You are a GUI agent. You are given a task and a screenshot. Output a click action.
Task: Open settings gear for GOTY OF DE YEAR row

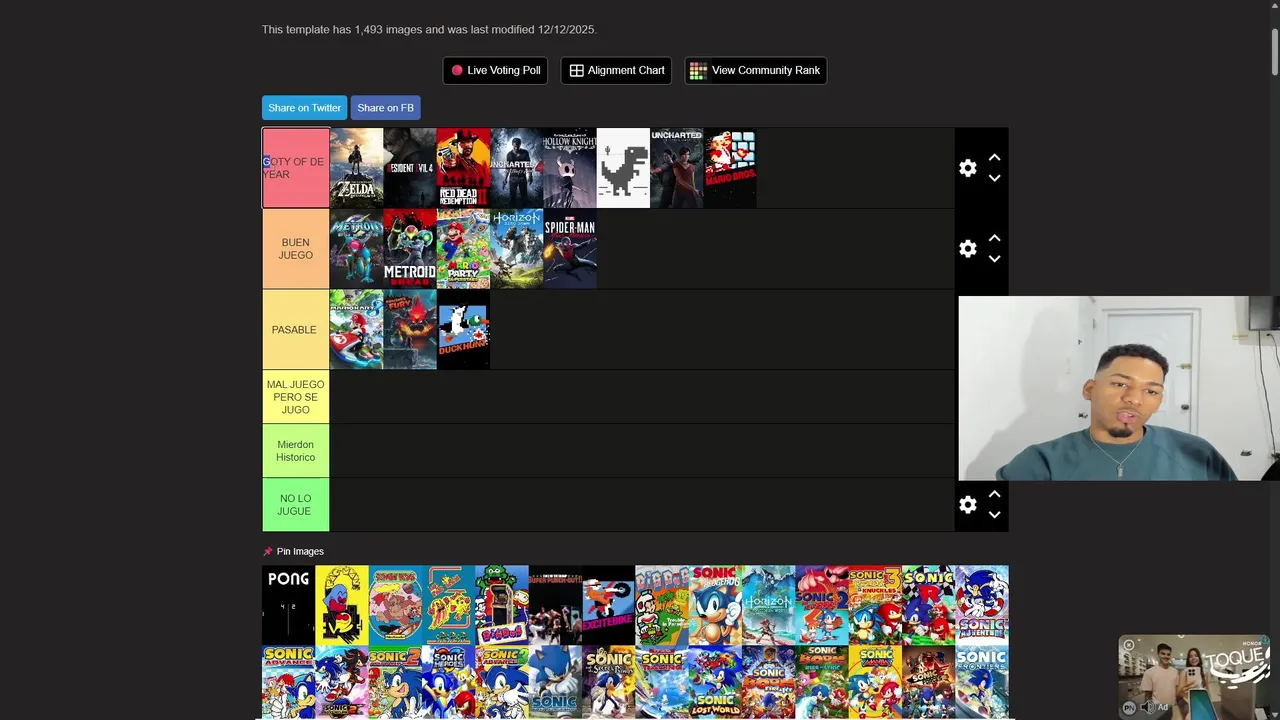pyautogui.click(x=967, y=168)
